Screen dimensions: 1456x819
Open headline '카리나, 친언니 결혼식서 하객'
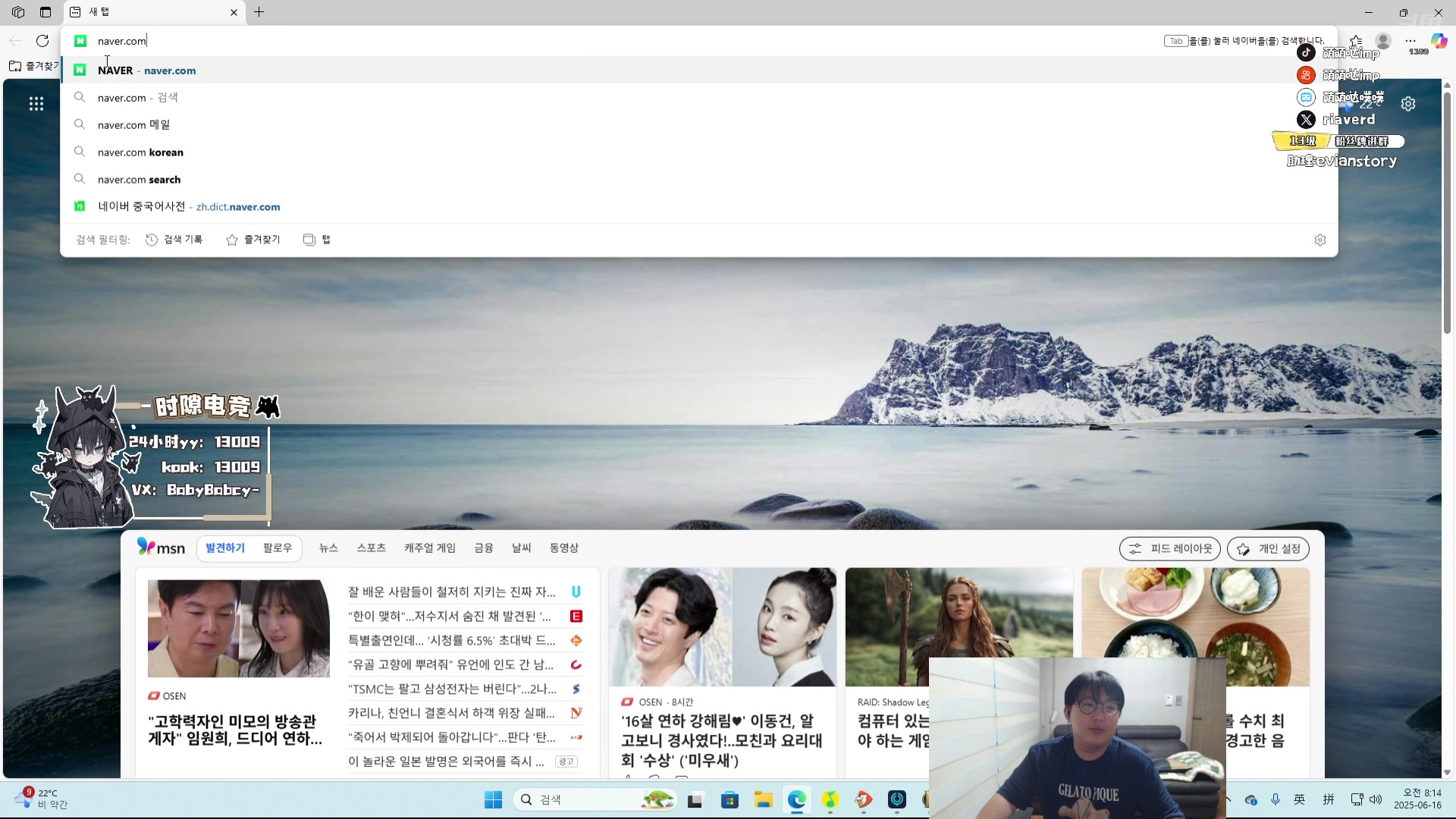click(452, 713)
